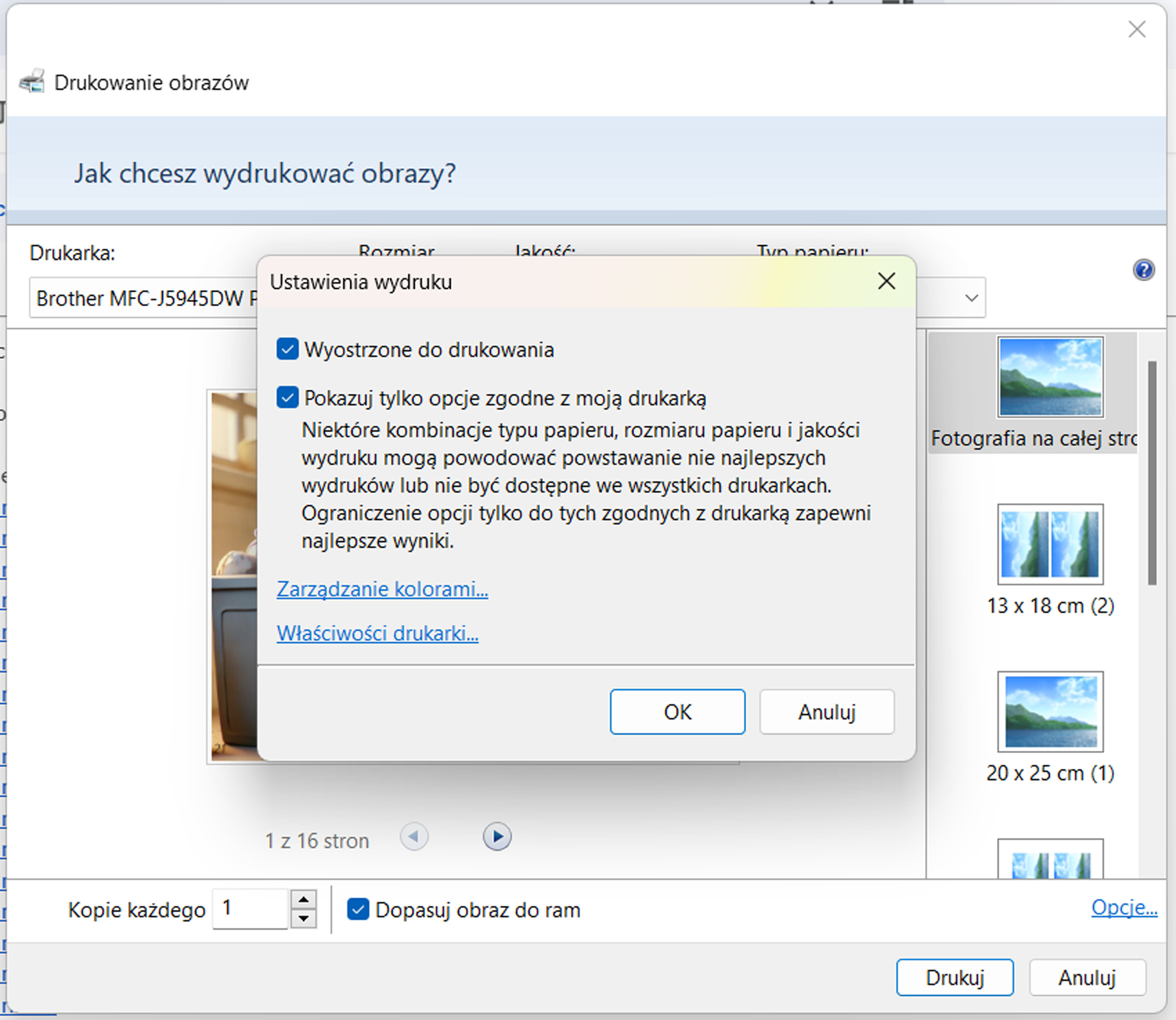Disable Dopasuj obraz do ram checkbox
This screenshot has width=1176, height=1020.
pos(358,909)
